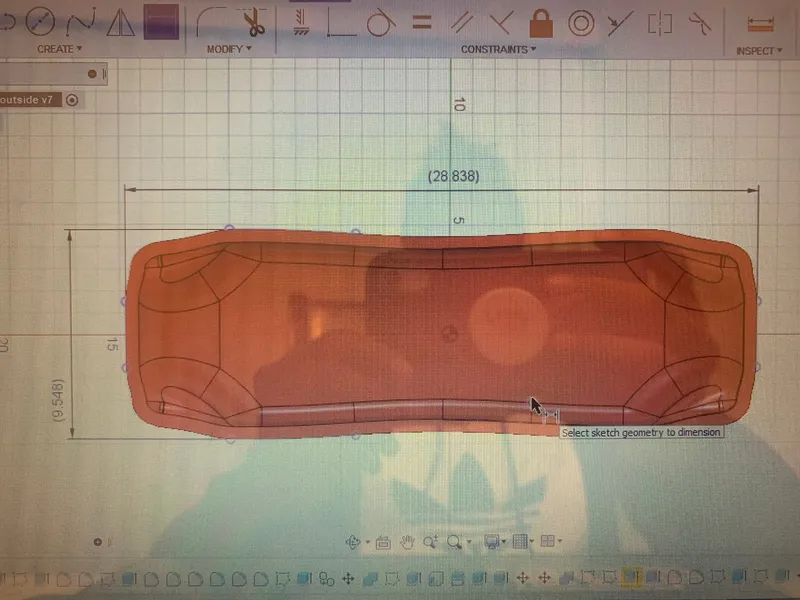This screenshot has height=600, width=800.
Task: Select the Fit Point Spline tool
Action: point(81,22)
